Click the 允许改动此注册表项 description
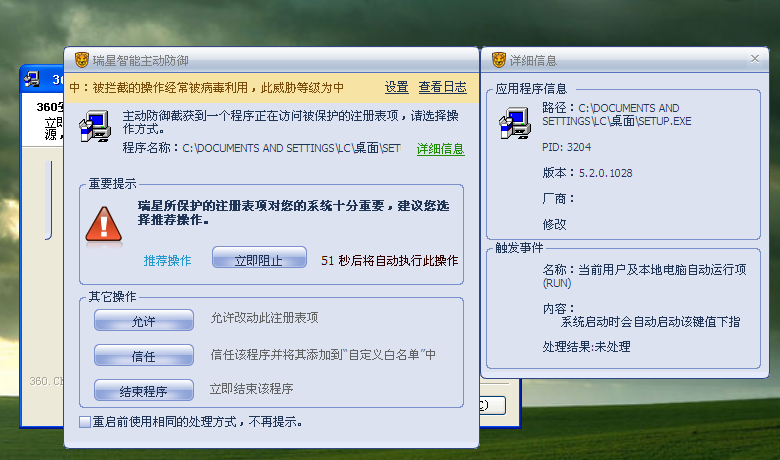 [264, 318]
